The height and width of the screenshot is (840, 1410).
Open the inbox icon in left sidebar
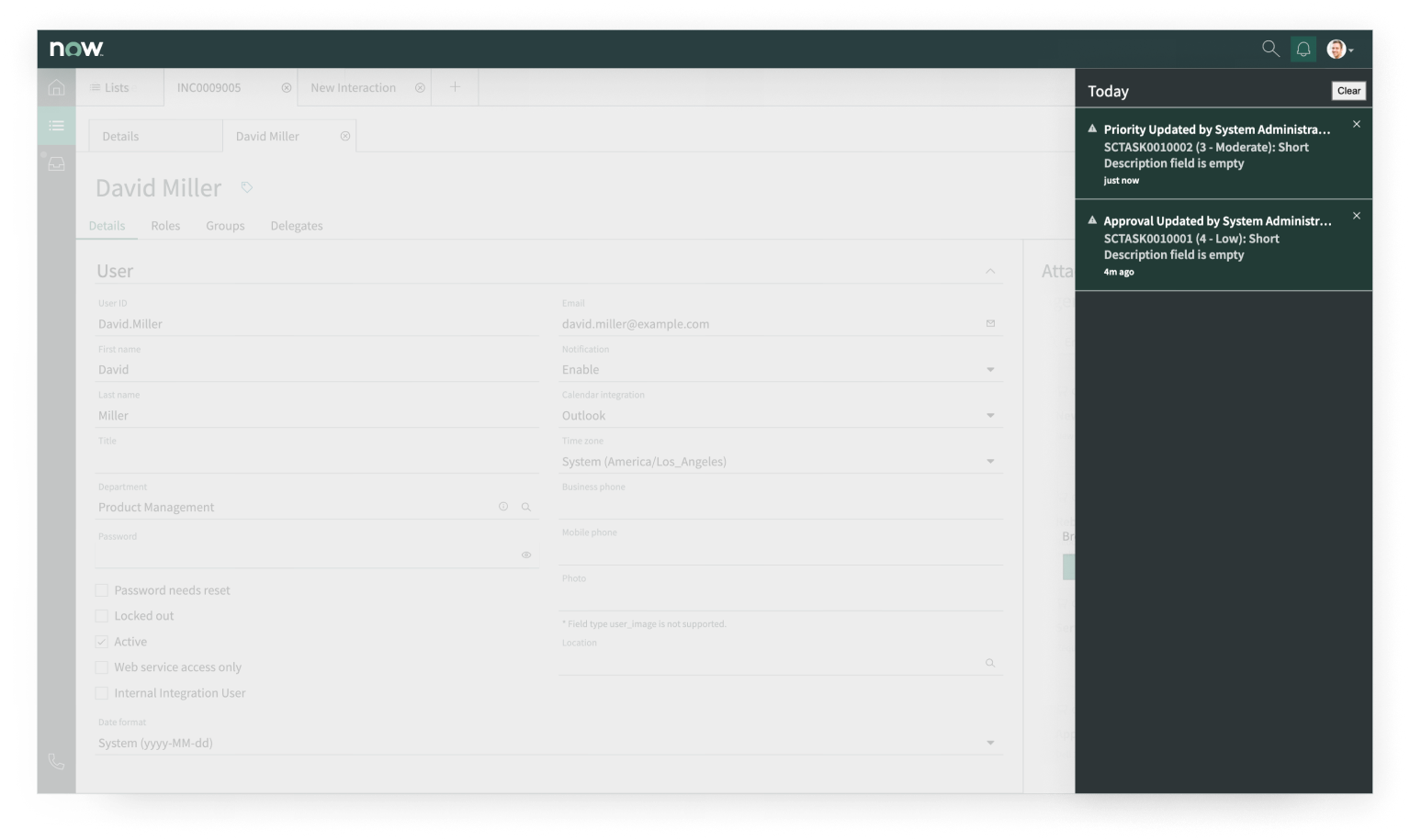coord(56,164)
